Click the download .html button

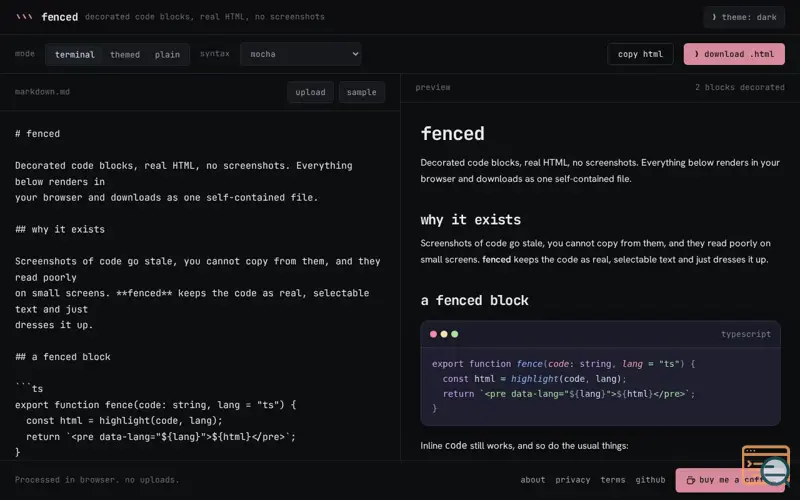tap(734, 54)
